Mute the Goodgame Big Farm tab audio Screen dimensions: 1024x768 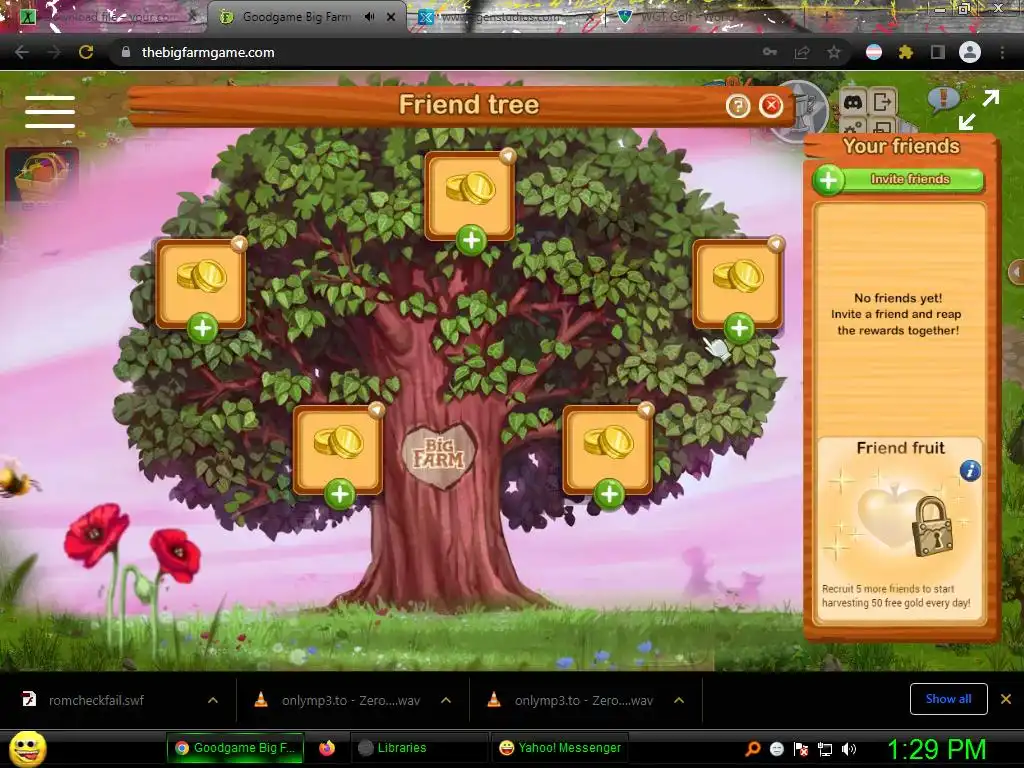370,17
